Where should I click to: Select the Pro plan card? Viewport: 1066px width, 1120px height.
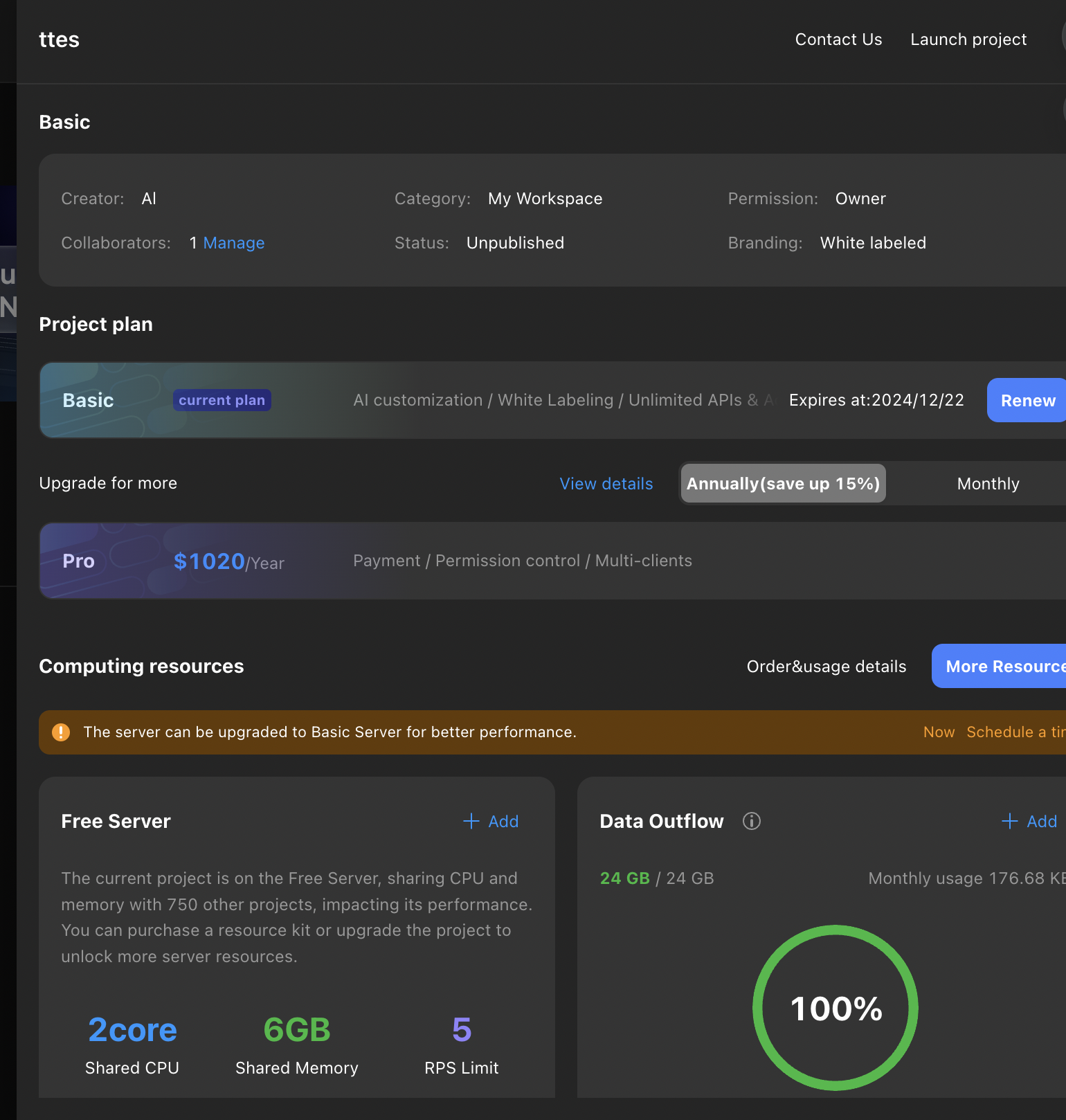point(552,561)
